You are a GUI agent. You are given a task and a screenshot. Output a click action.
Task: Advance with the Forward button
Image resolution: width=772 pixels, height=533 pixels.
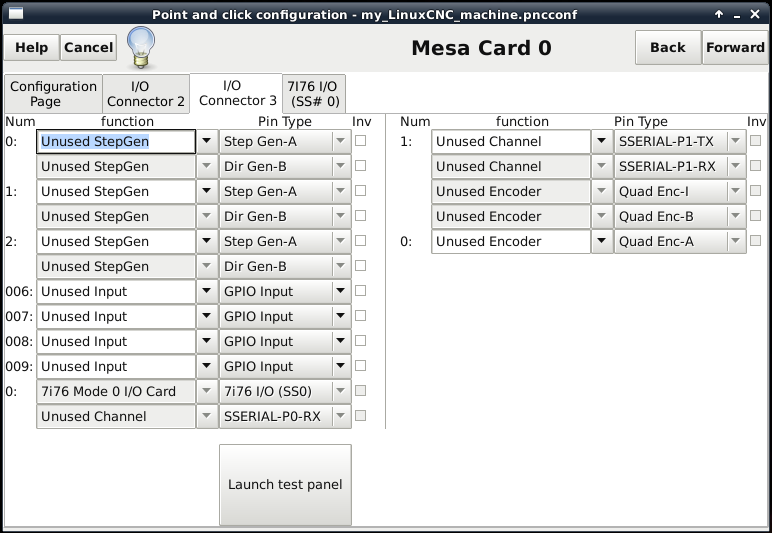coord(735,47)
